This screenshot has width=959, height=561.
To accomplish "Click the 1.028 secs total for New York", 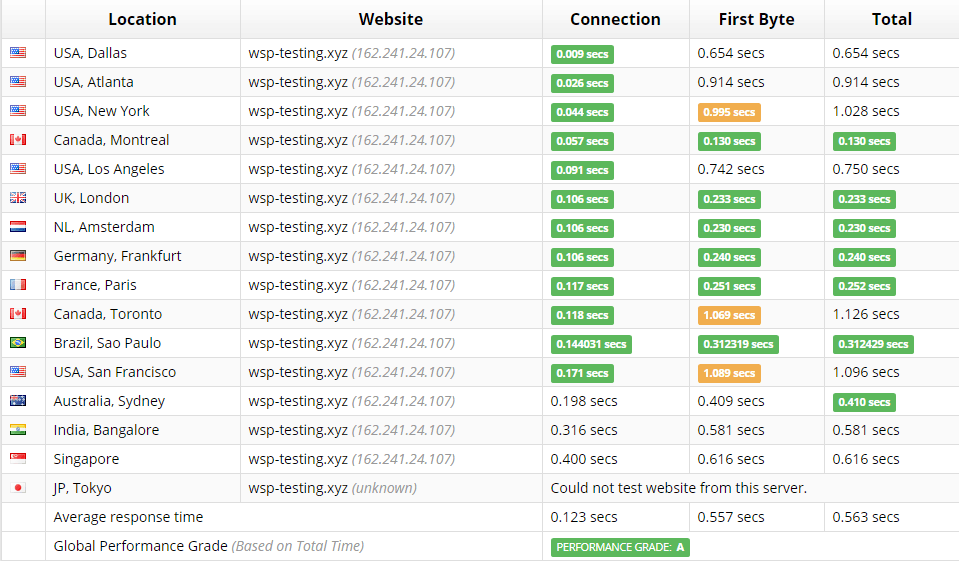I will (x=866, y=111).
